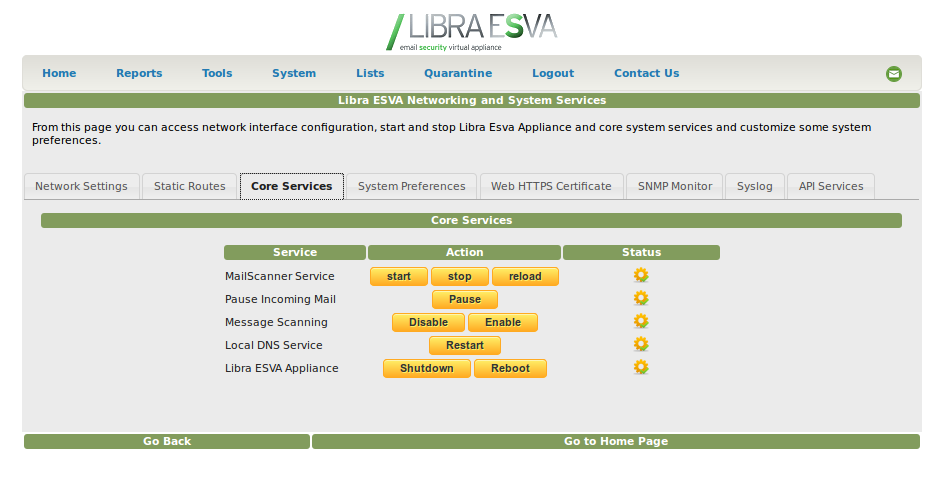Click the Action column header
The image size is (938, 487).
pos(464,252)
